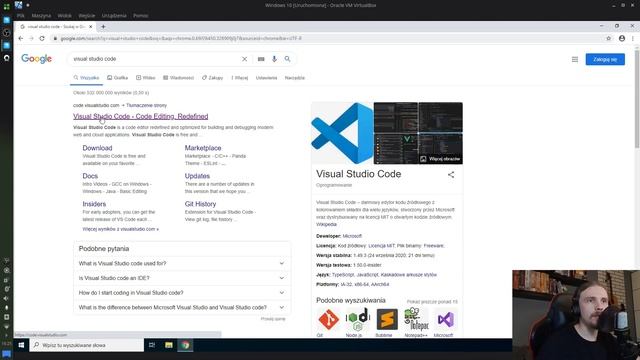Screen dimensions: 640x360
Task: Open the Marketplace sitelink
Action: pyautogui.click(x=203, y=148)
